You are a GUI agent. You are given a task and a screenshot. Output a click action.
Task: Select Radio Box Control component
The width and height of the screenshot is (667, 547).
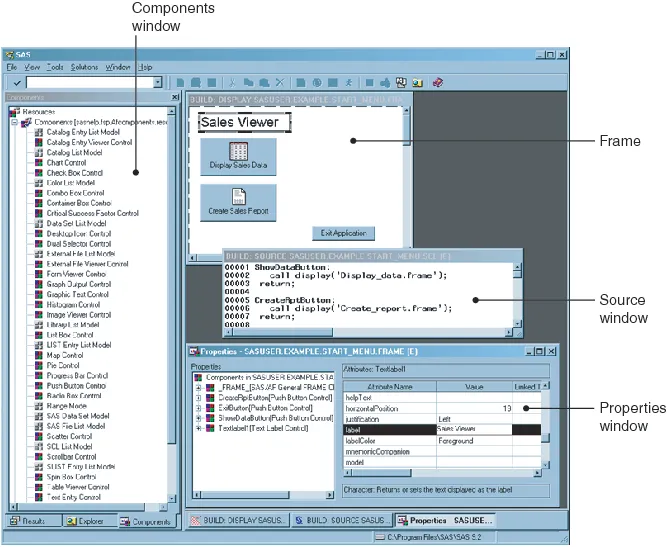coord(74,396)
